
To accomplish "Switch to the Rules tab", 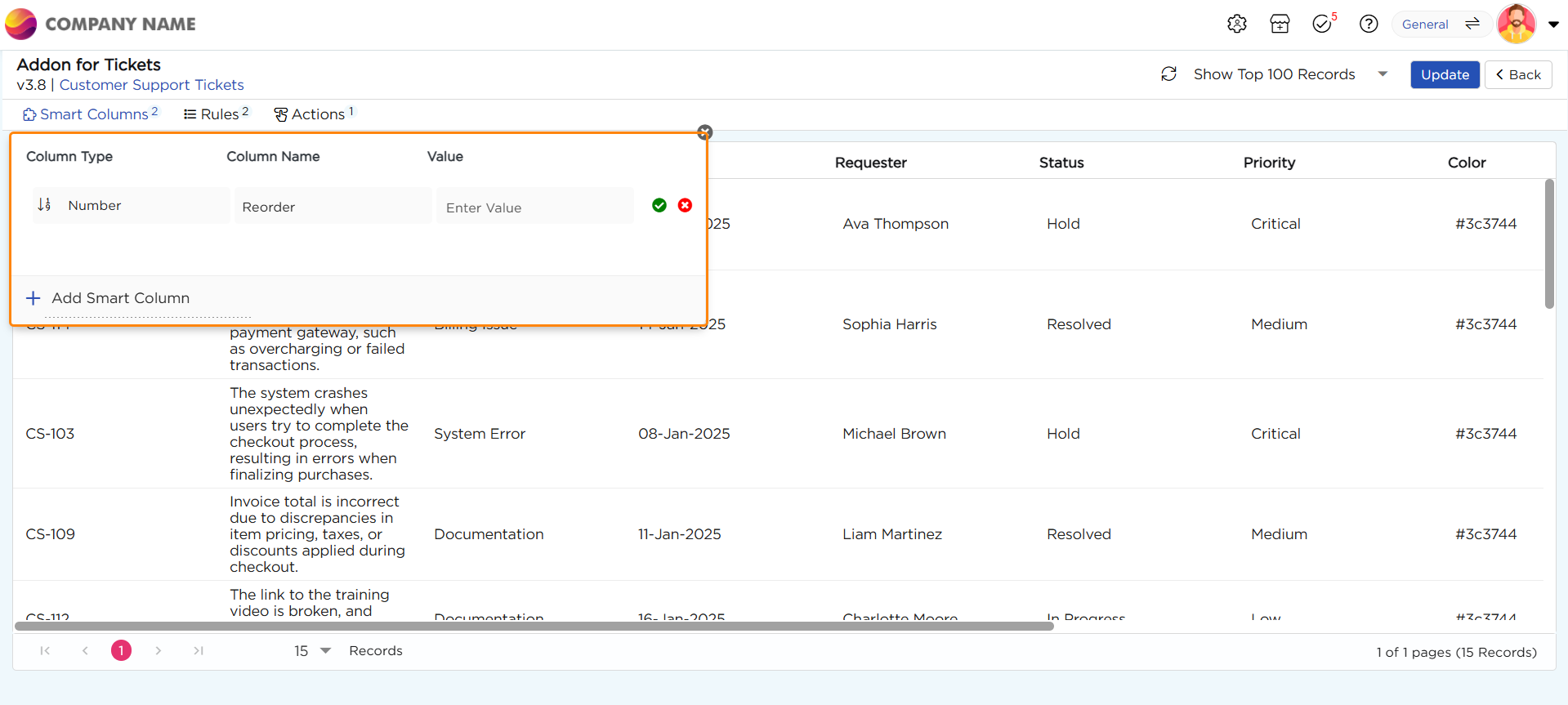I will [217, 114].
